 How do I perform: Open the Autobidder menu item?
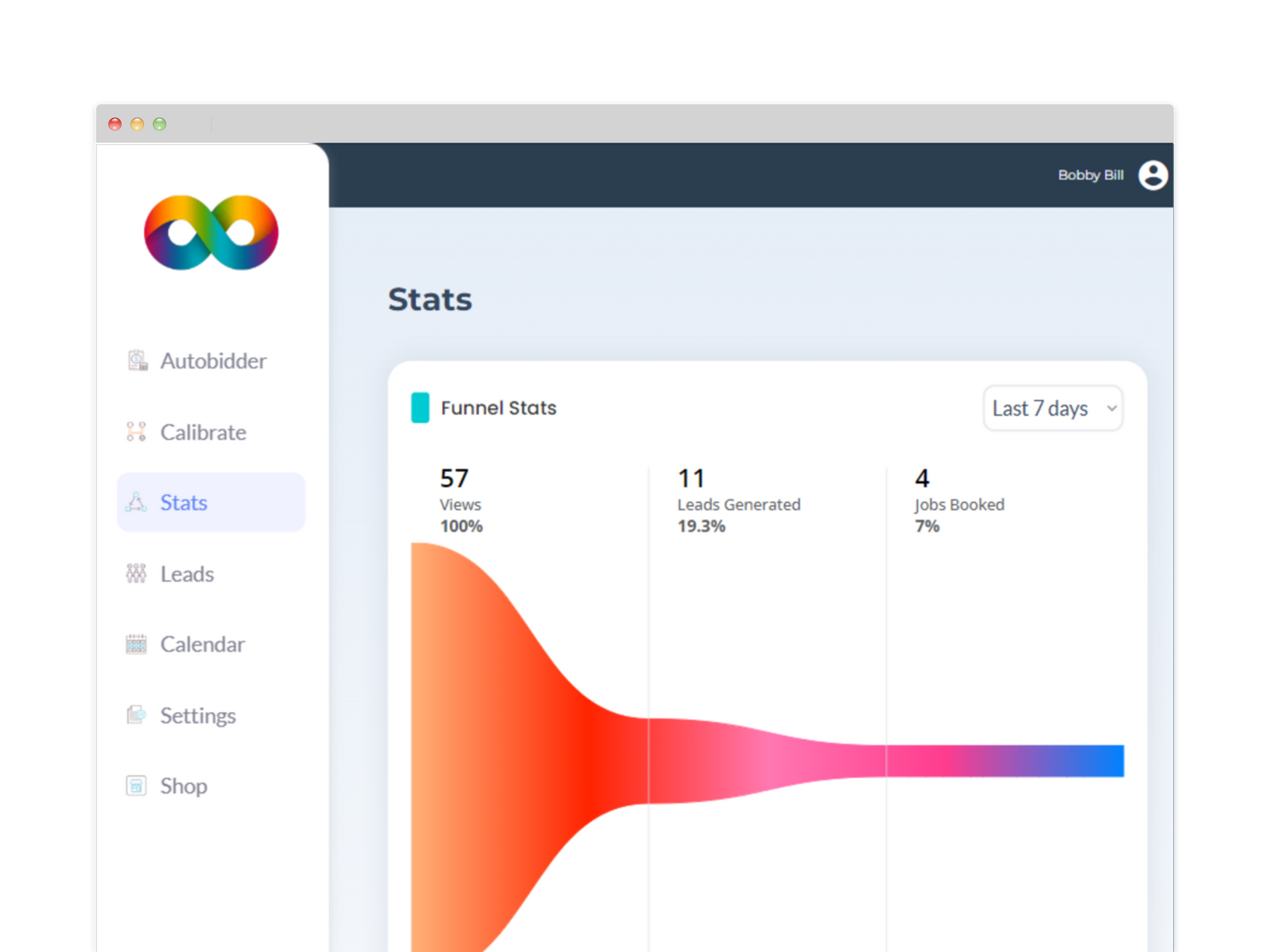(x=213, y=361)
